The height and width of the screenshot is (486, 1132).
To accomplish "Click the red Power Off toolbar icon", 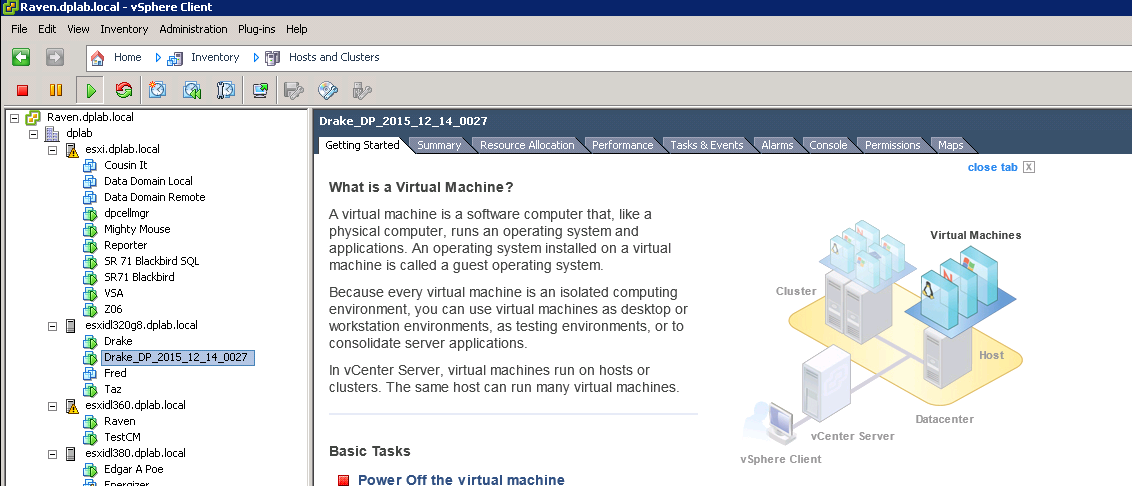I will (x=22, y=90).
